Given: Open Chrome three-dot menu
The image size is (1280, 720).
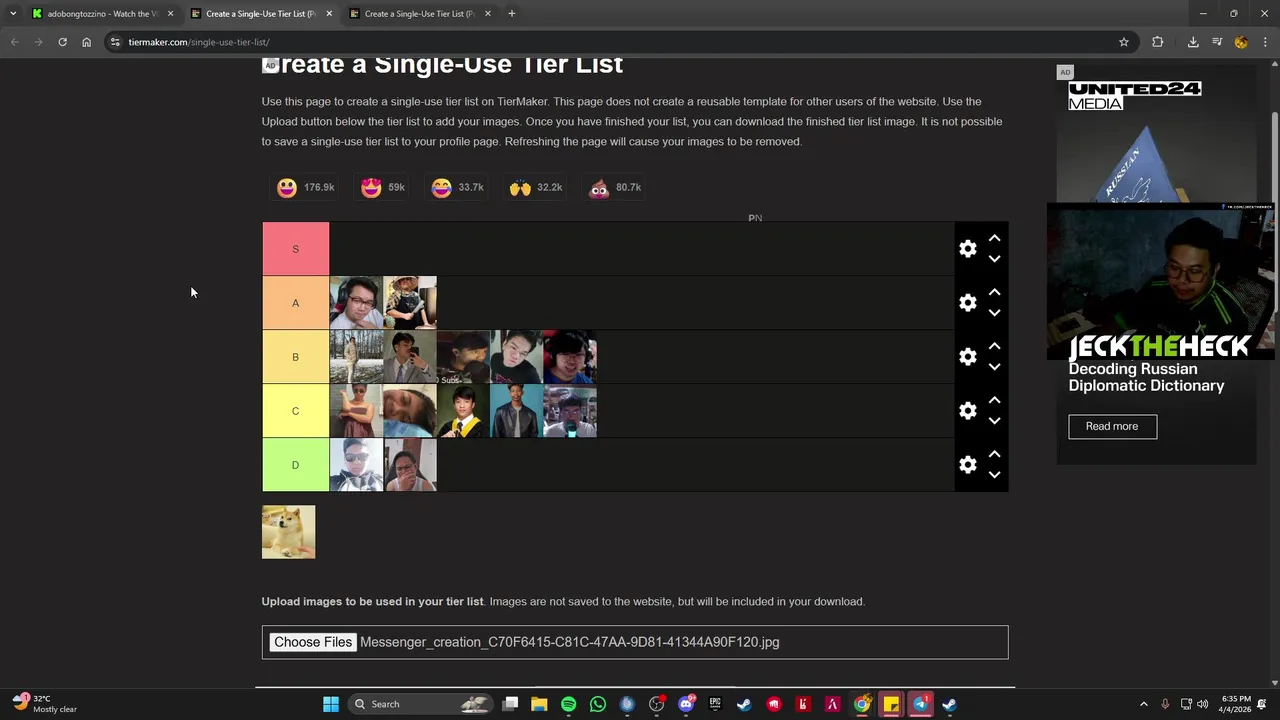Looking at the screenshot, I should tap(1265, 42).
